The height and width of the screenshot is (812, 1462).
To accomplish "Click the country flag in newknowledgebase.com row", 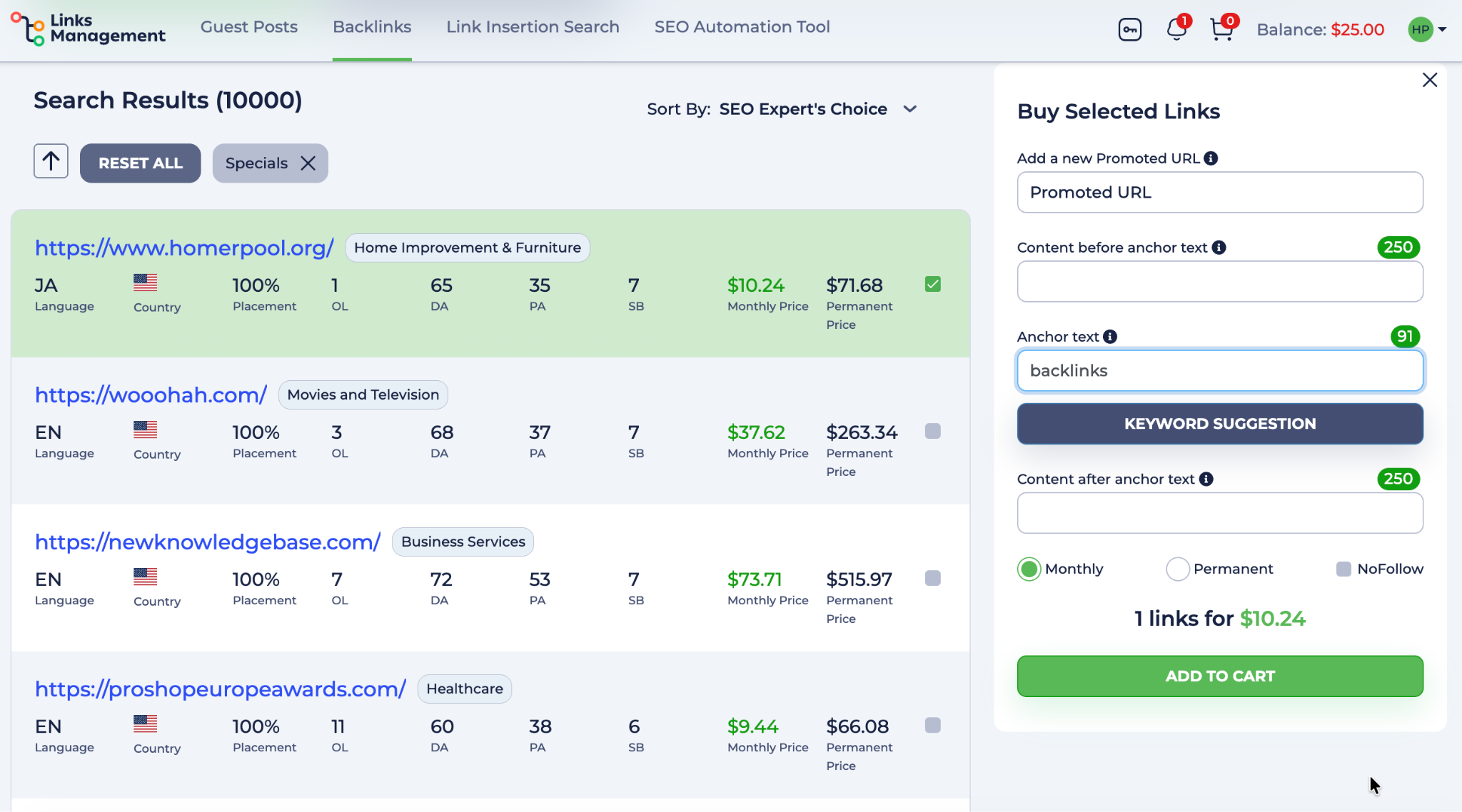I will click(x=146, y=577).
